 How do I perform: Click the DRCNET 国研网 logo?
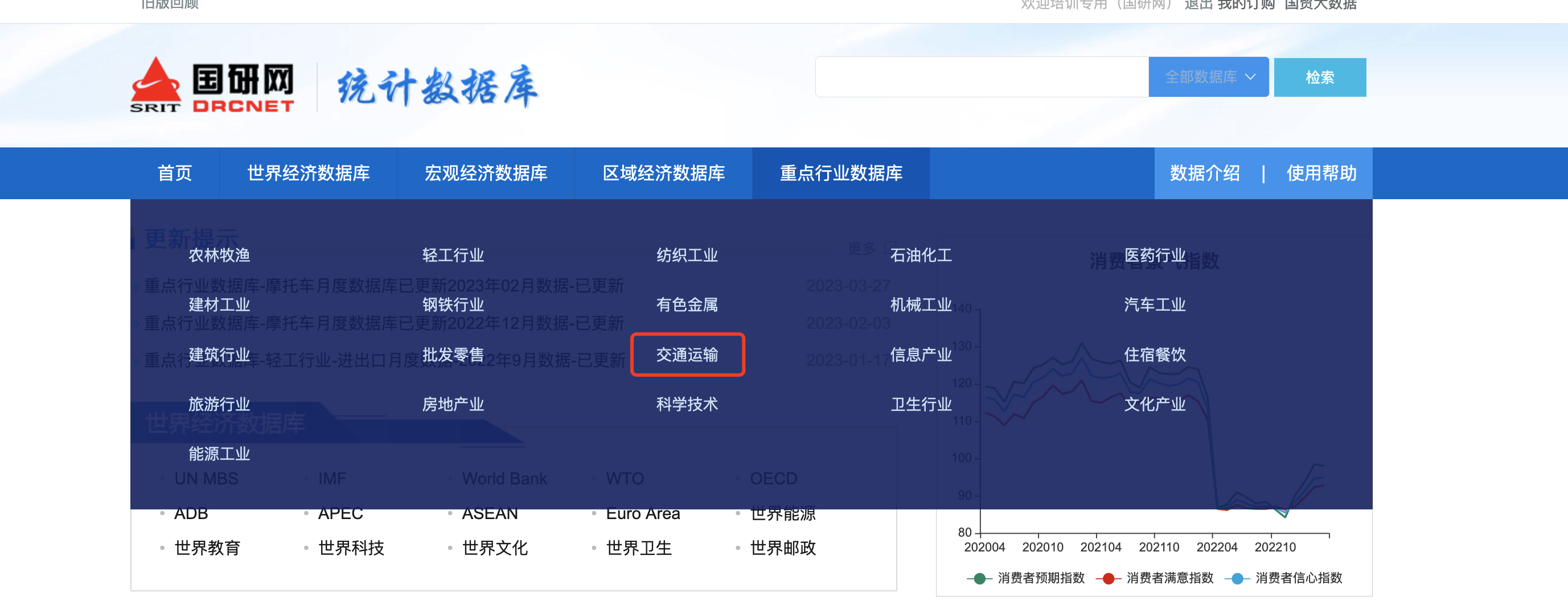(x=212, y=85)
